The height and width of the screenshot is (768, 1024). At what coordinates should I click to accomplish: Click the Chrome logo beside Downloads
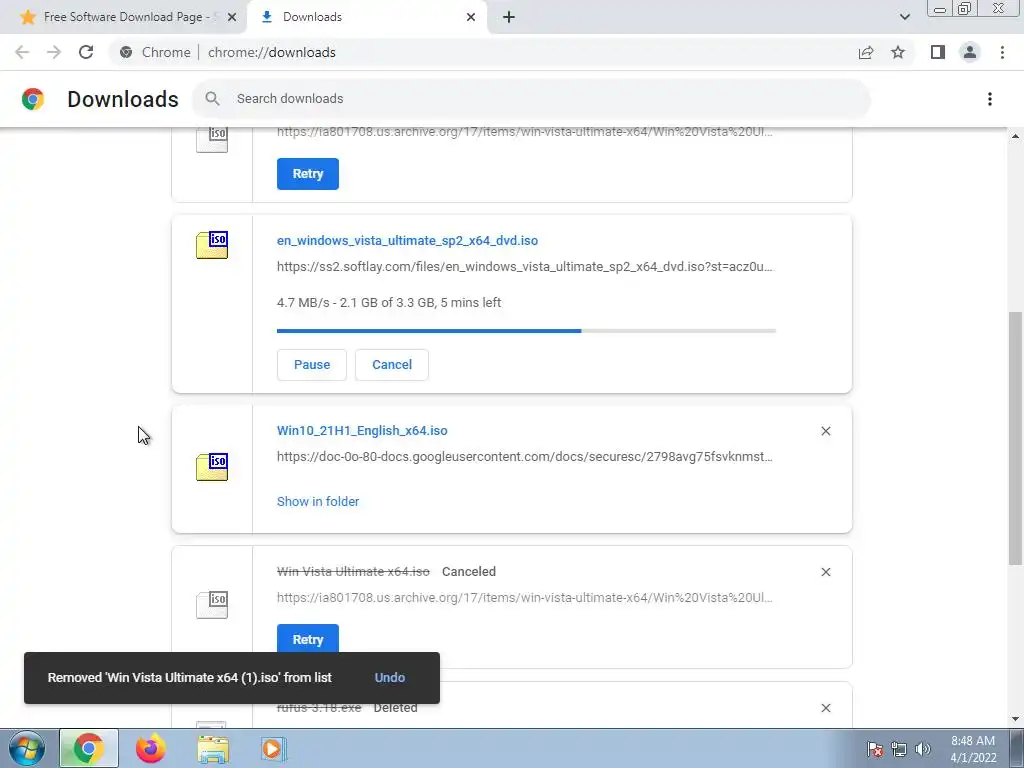(33, 99)
